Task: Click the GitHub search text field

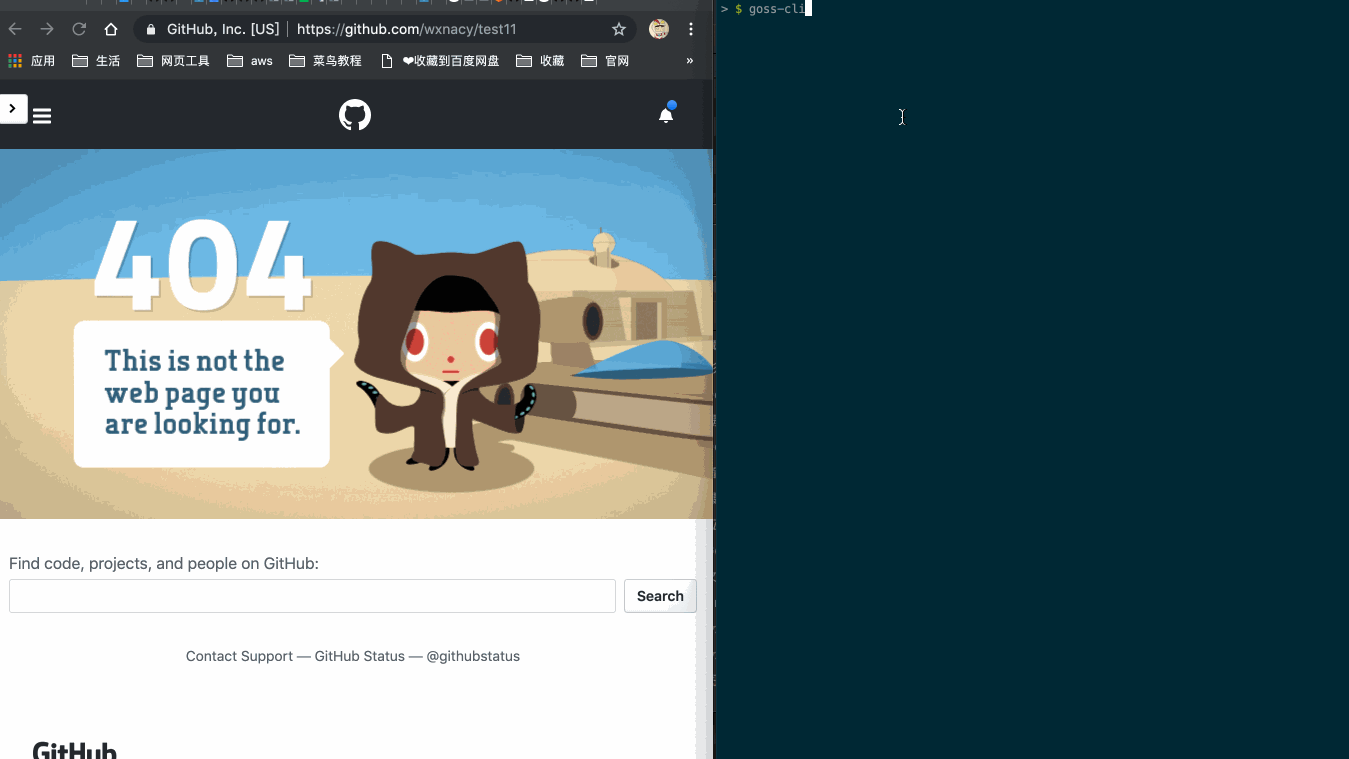Action: [x=312, y=596]
